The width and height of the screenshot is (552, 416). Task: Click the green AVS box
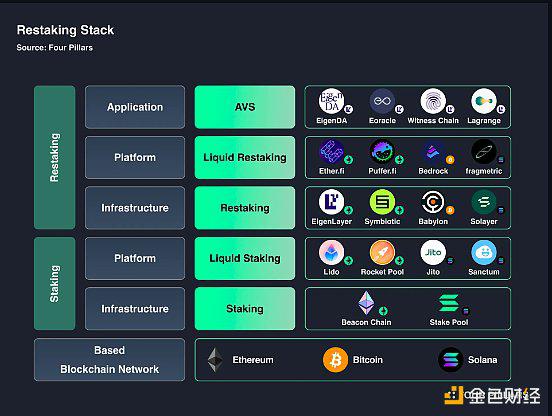(x=245, y=107)
